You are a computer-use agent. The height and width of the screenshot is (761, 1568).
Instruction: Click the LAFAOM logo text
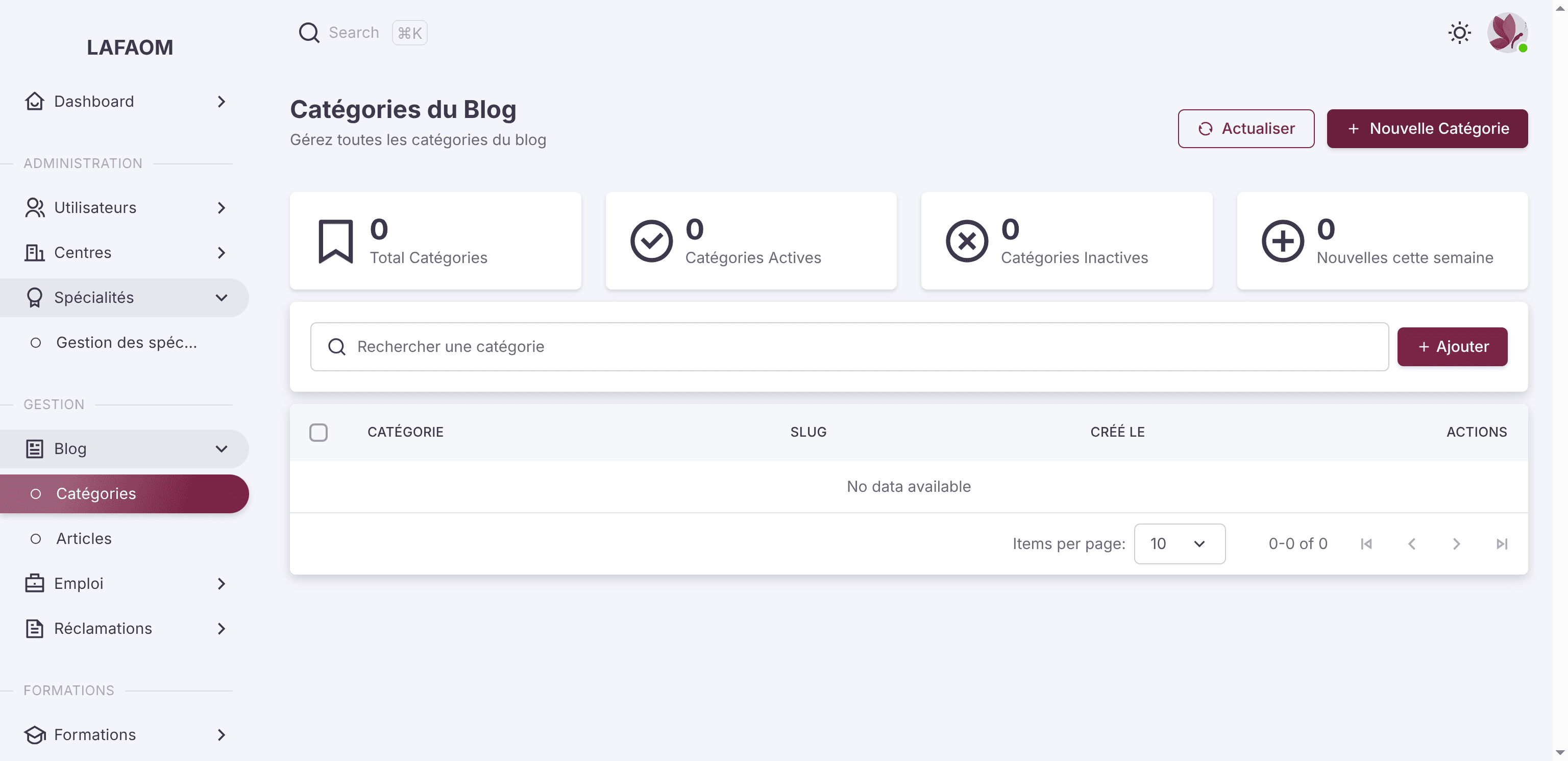click(130, 47)
